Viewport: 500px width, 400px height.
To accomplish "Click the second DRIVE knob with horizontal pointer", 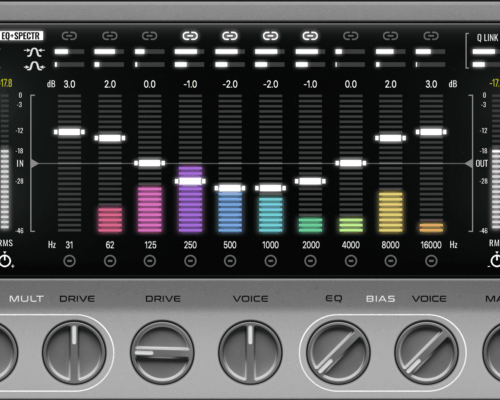I will point(162,353).
